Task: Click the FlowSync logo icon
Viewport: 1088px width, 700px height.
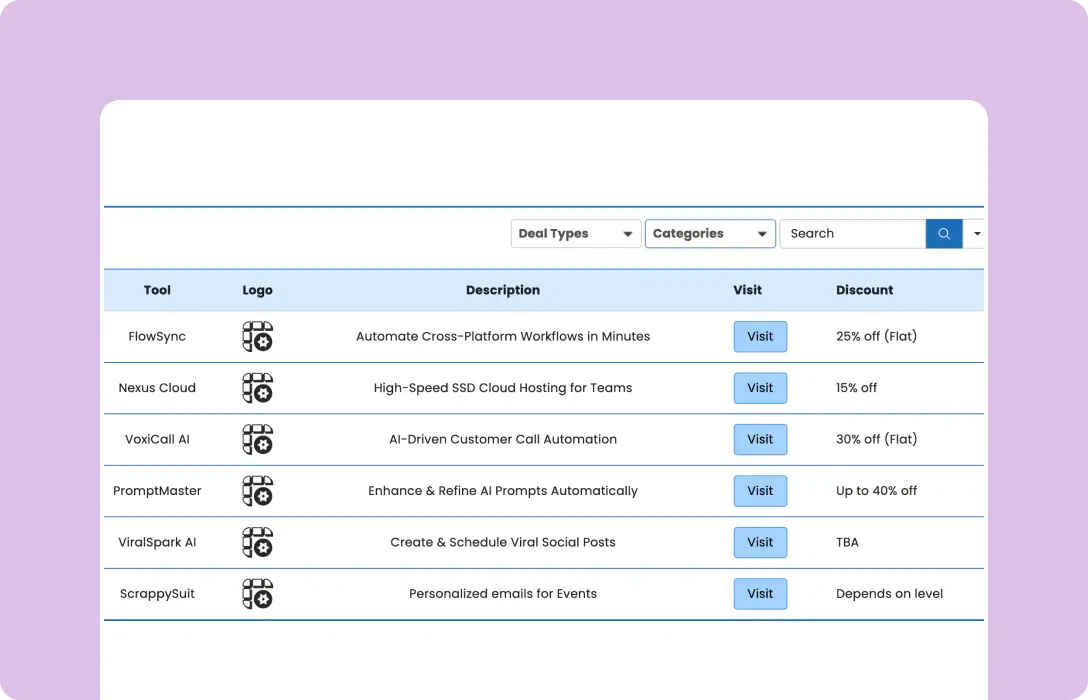Action: click(257, 337)
